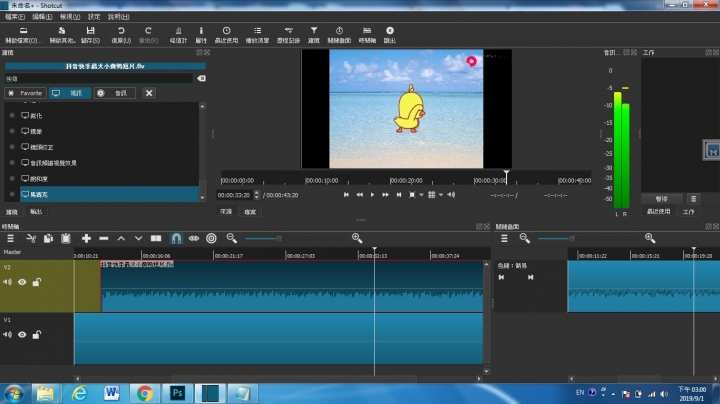720x404 pixels.
Task: Switch to the Project player tab
Action: [x=250, y=212]
